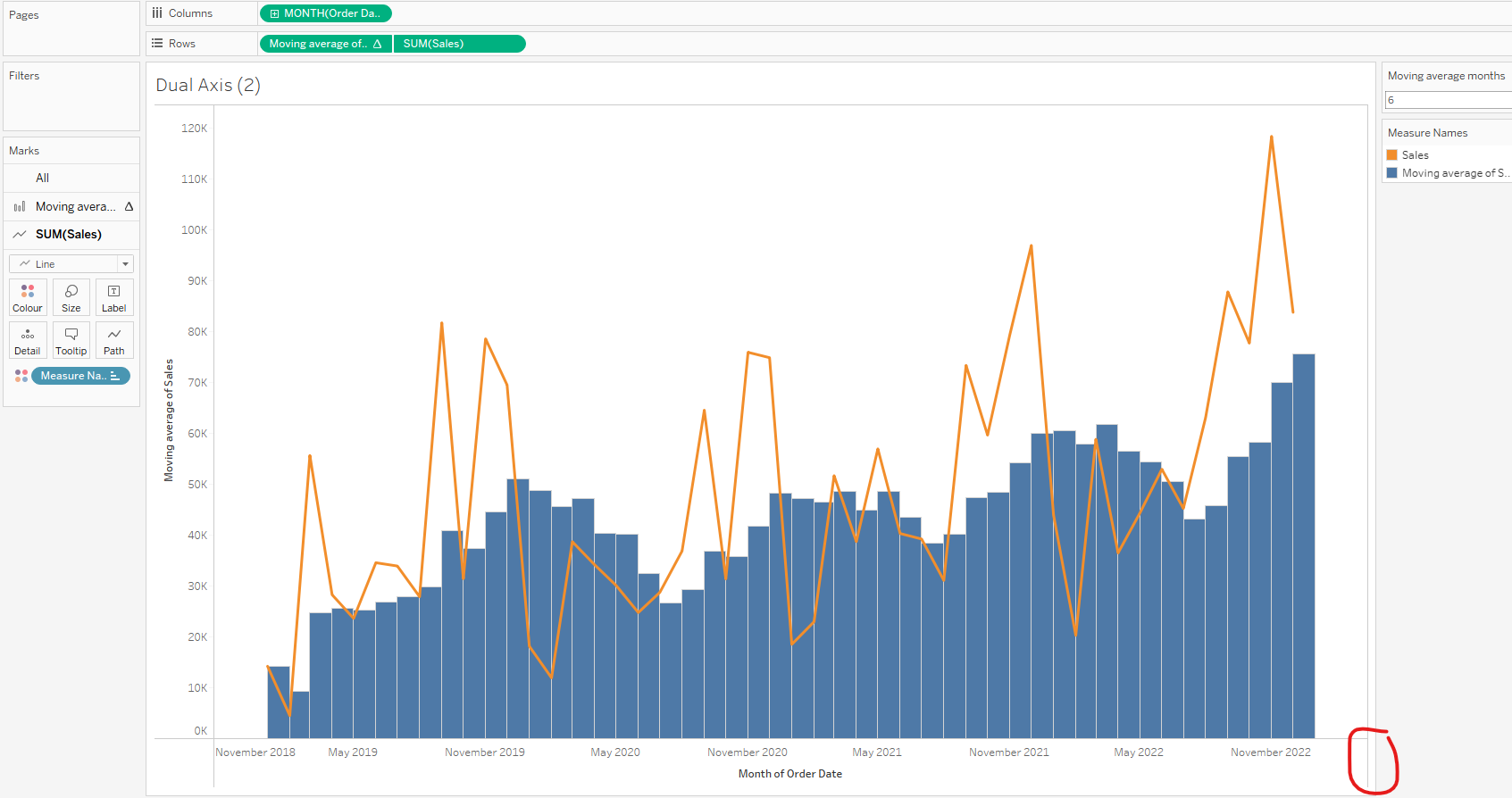Image resolution: width=1512 pixels, height=798 pixels.
Task: Click the delta icon on Moving average marks row
Action: [x=129, y=206]
